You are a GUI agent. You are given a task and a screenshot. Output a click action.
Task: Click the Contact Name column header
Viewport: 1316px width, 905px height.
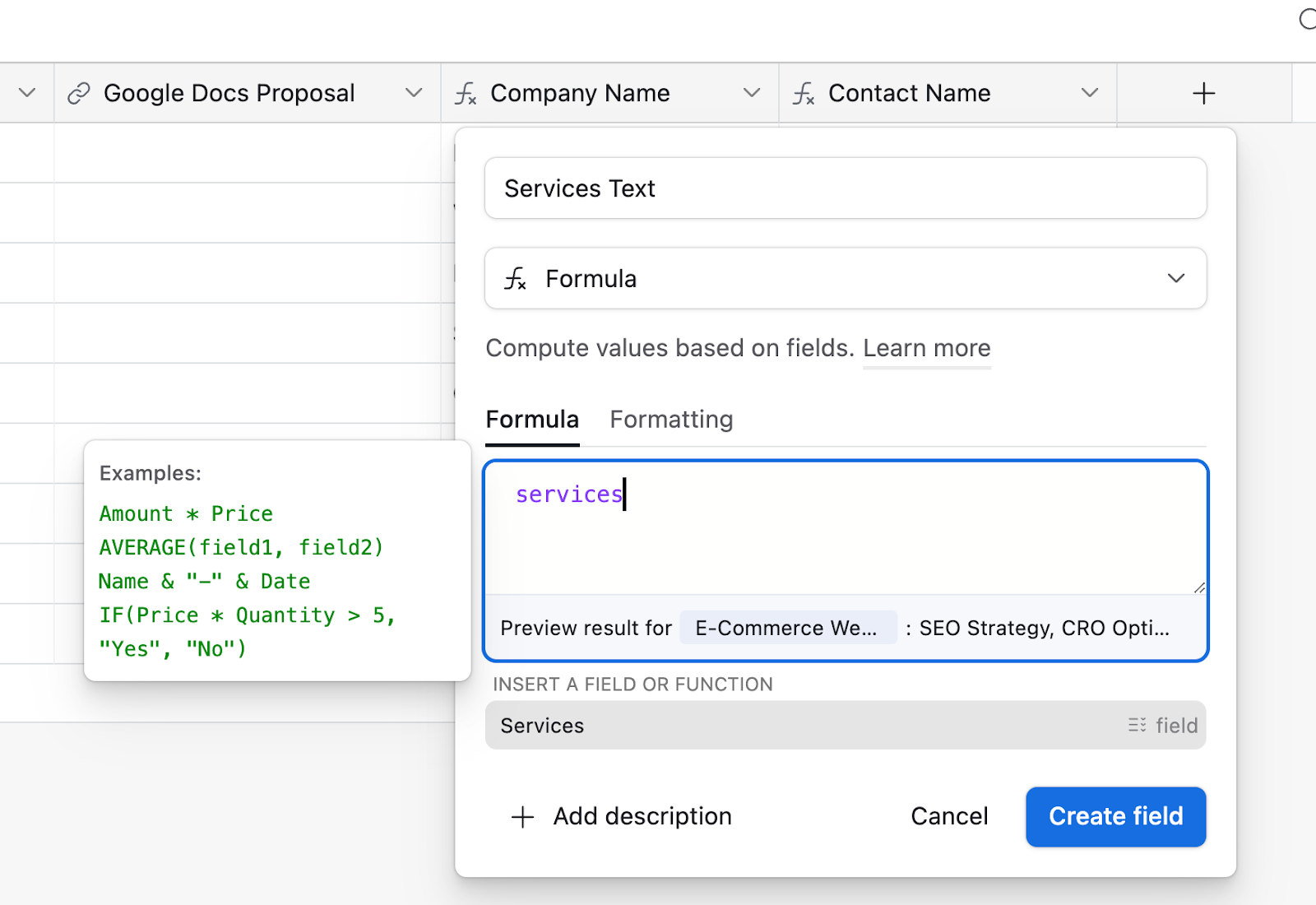point(948,93)
